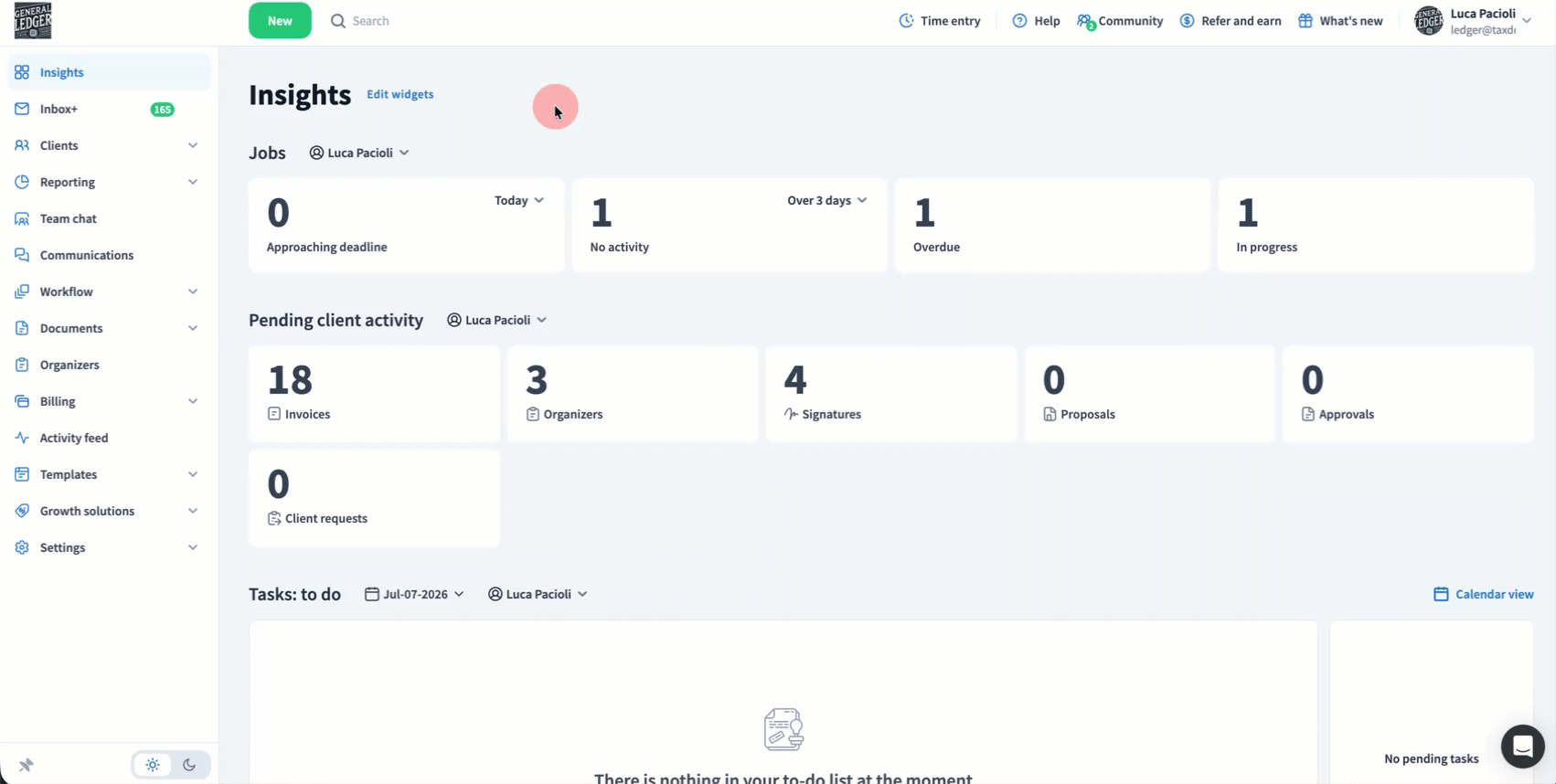Click the General Ledger logo
This screenshot has width=1556, height=784.
pyautogui.click(x=33, y=20)
